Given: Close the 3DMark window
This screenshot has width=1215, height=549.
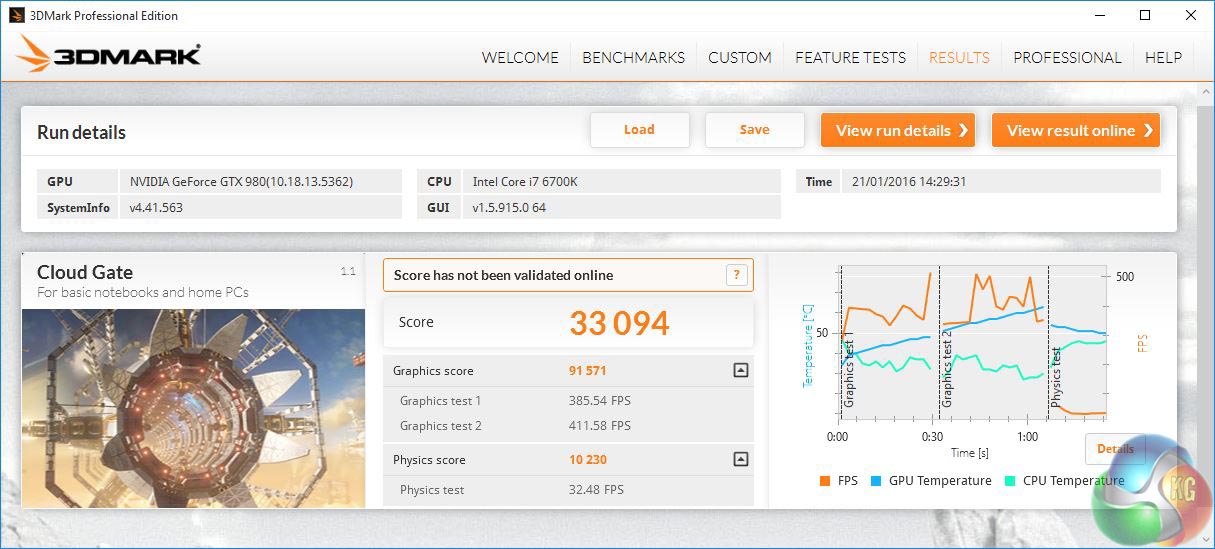Looking at the screenshot, I should click(x=1191, y=15).
